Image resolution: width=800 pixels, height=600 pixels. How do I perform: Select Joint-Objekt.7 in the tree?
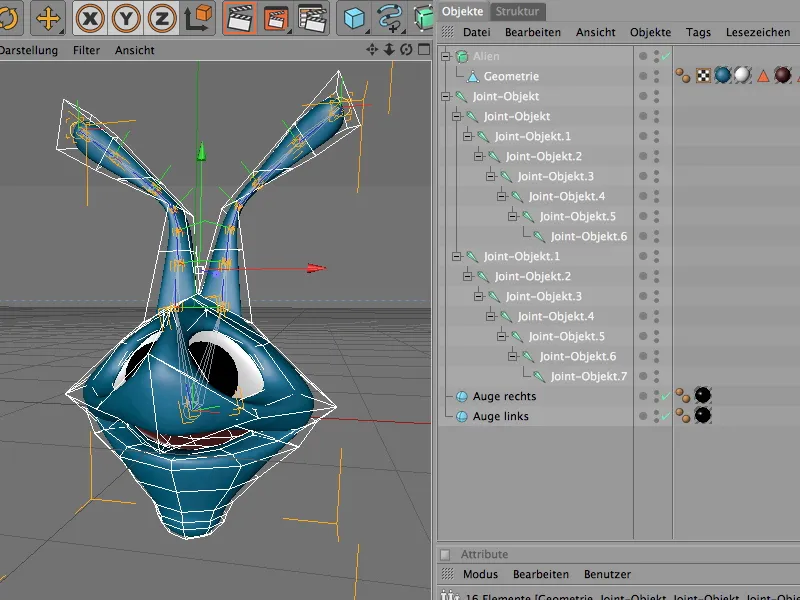[x=588, y=376]
